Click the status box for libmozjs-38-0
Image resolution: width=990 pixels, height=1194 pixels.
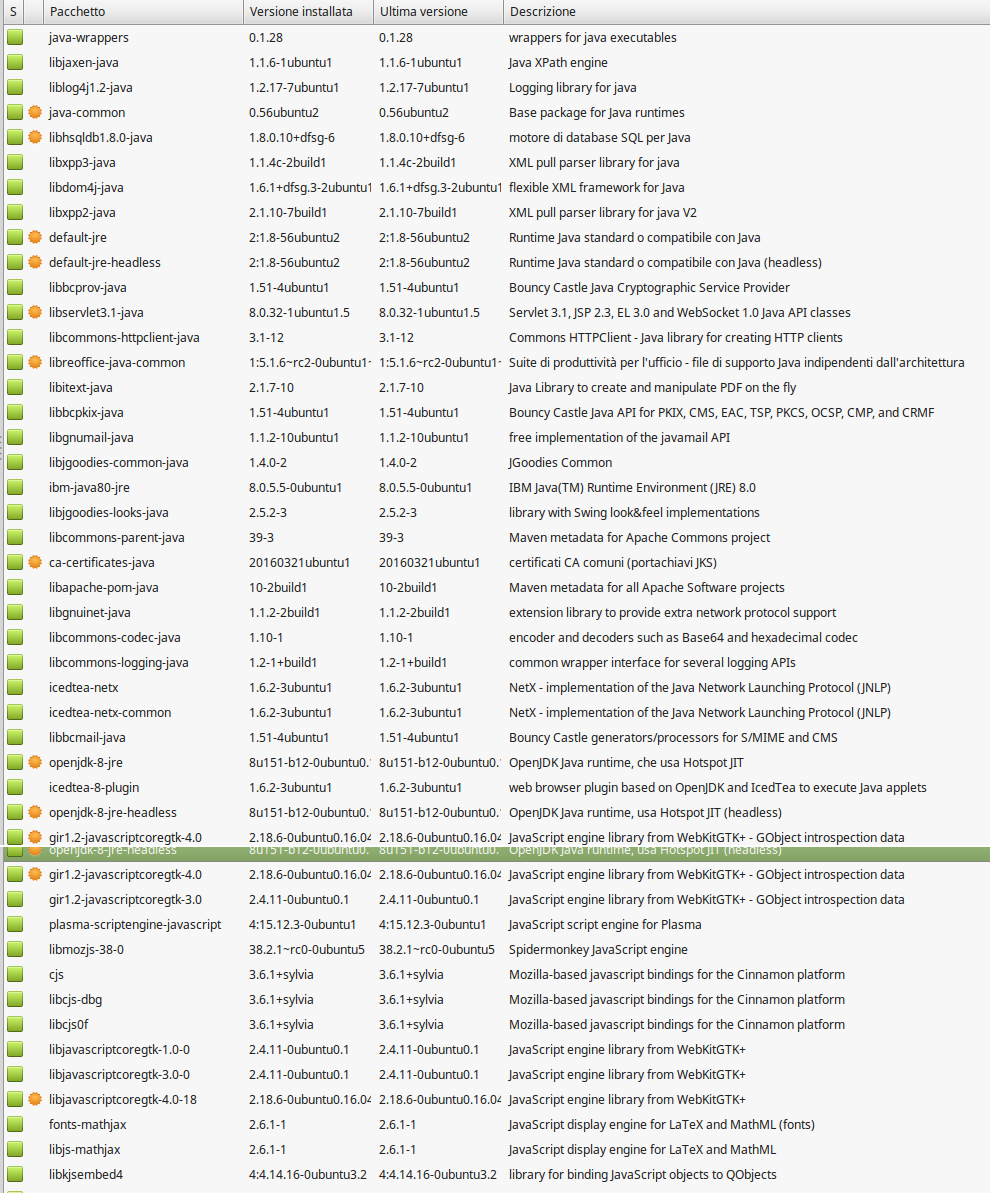point(15,950)
